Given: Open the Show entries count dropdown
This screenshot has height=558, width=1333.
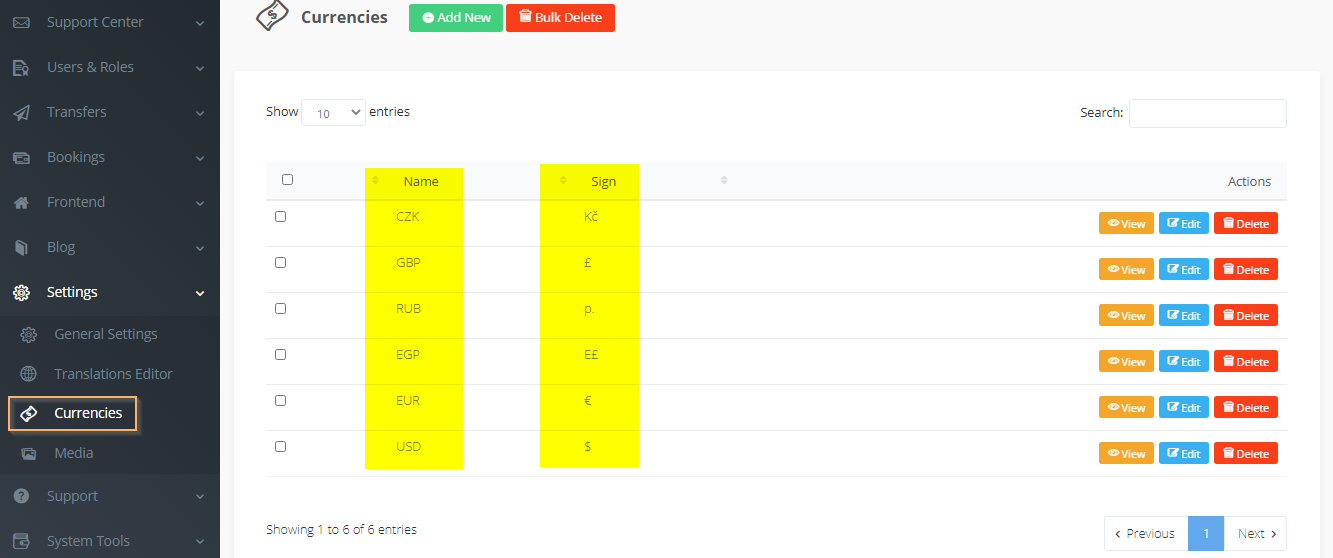Looking at the screenshot, I should [x=333, y=113].
